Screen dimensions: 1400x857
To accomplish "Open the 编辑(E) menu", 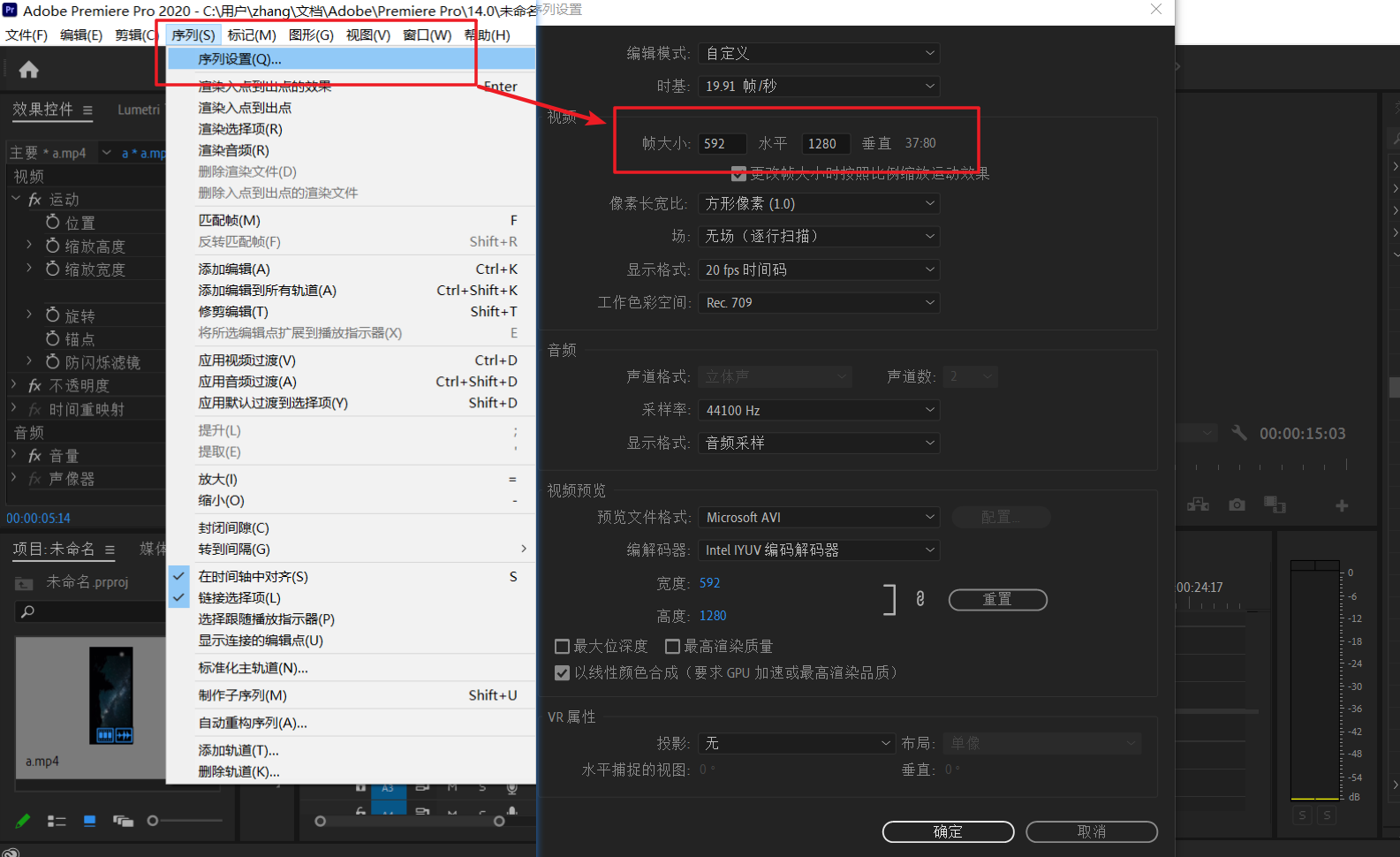I will coord(81,35).
